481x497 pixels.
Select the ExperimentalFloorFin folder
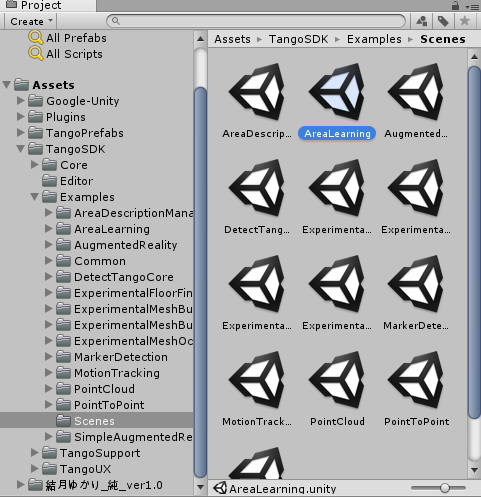[x=124, y=293]
